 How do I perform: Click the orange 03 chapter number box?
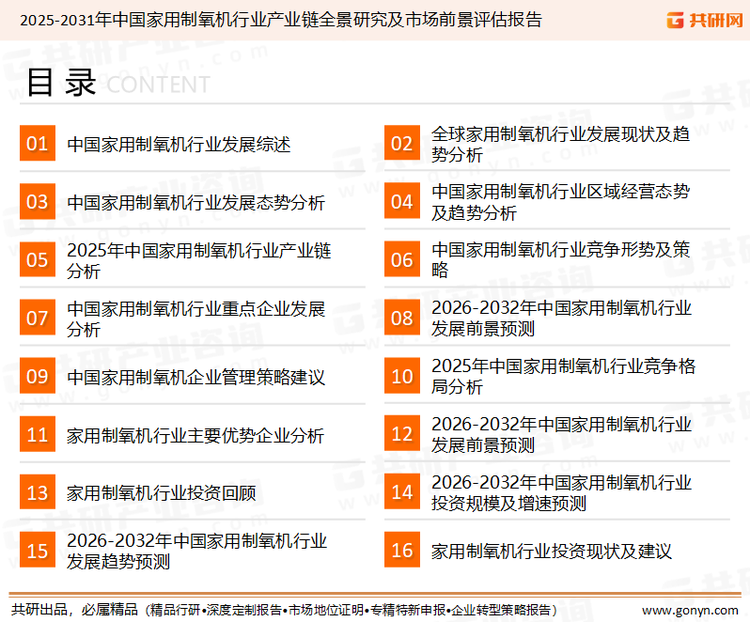point(37,201)
